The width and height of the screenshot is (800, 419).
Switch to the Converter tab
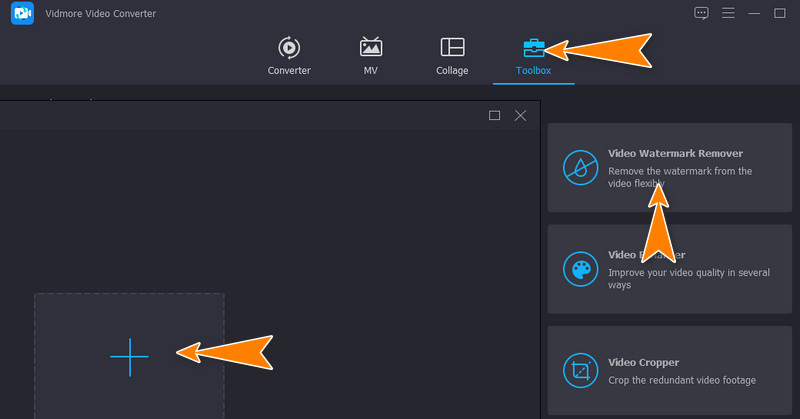pos(289,57)
